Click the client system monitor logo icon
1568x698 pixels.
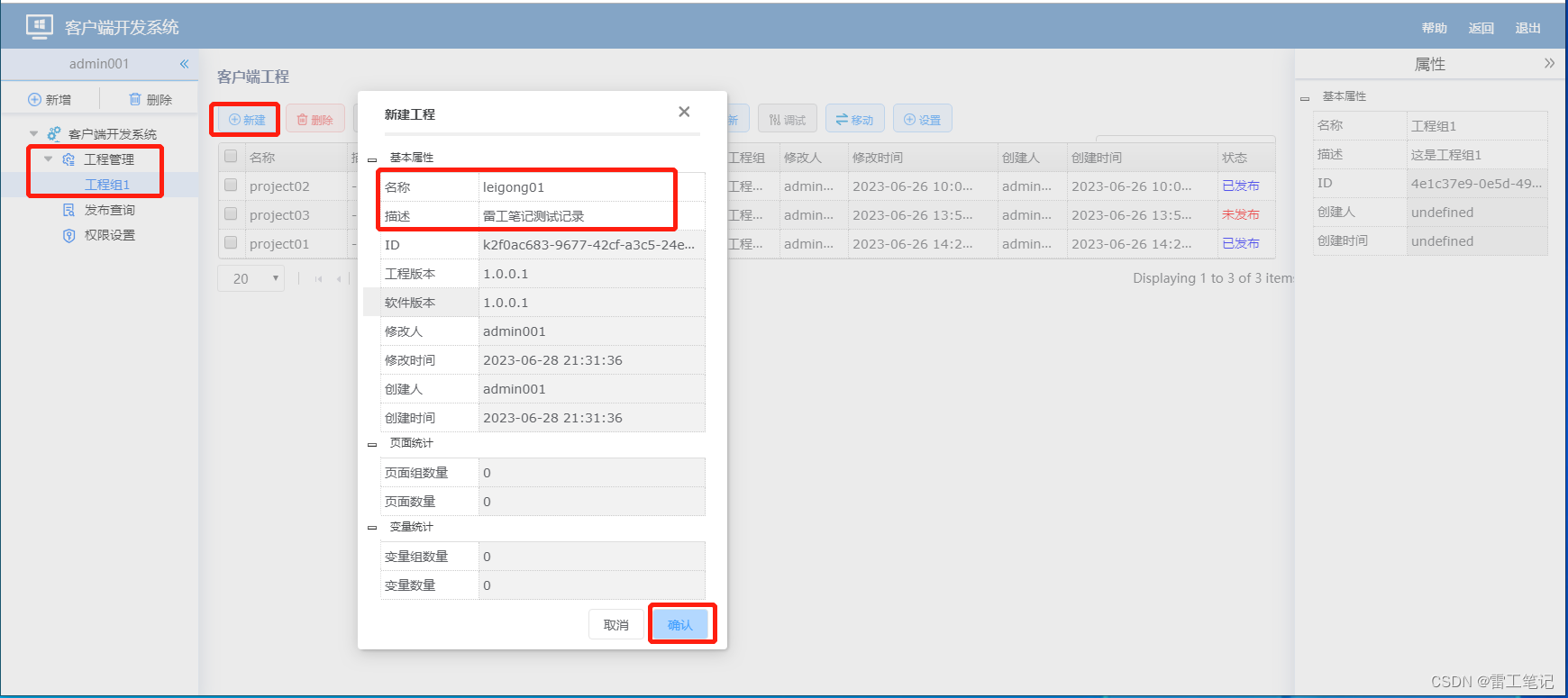(39, 26)
